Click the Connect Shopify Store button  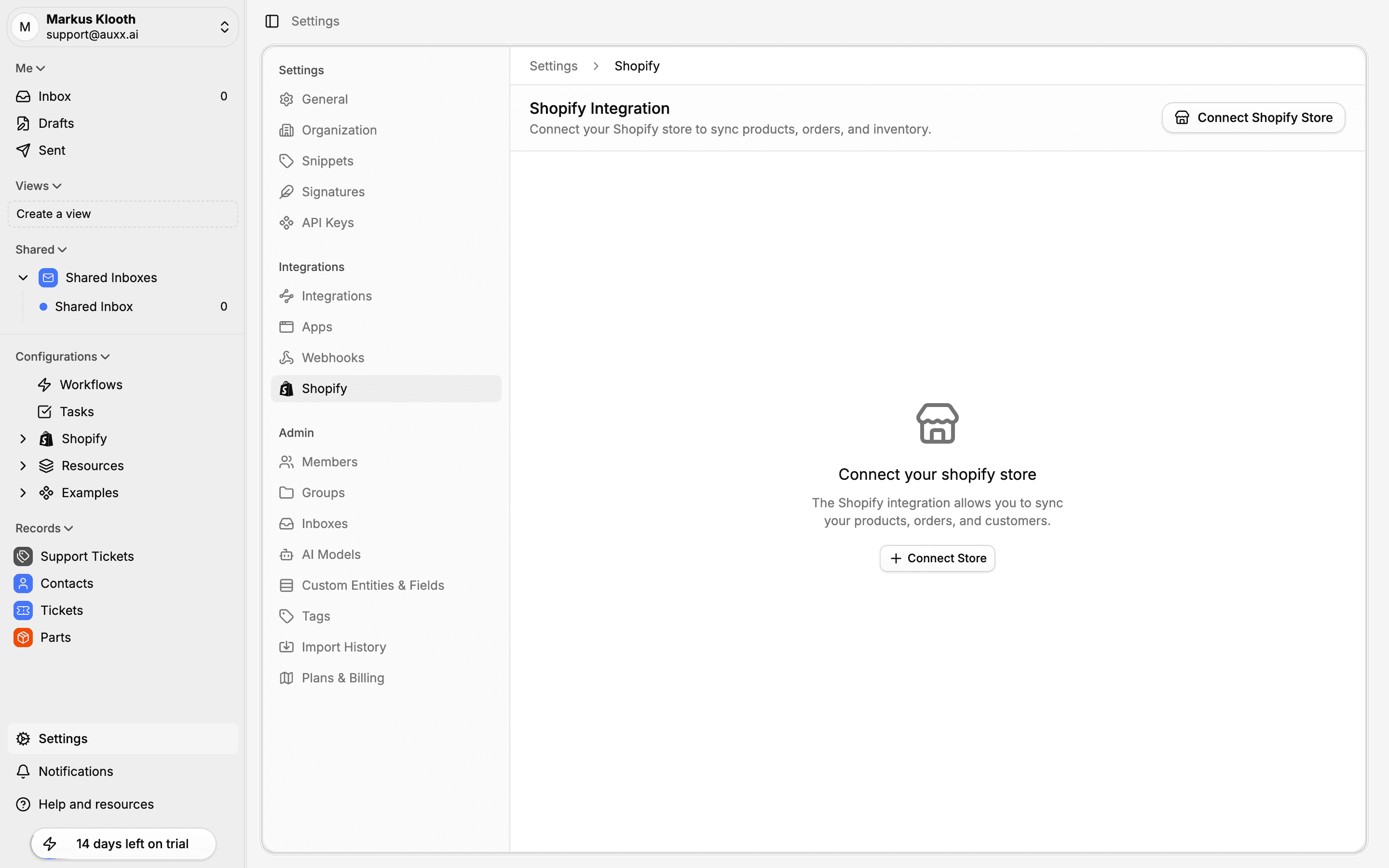(1253, 118)
